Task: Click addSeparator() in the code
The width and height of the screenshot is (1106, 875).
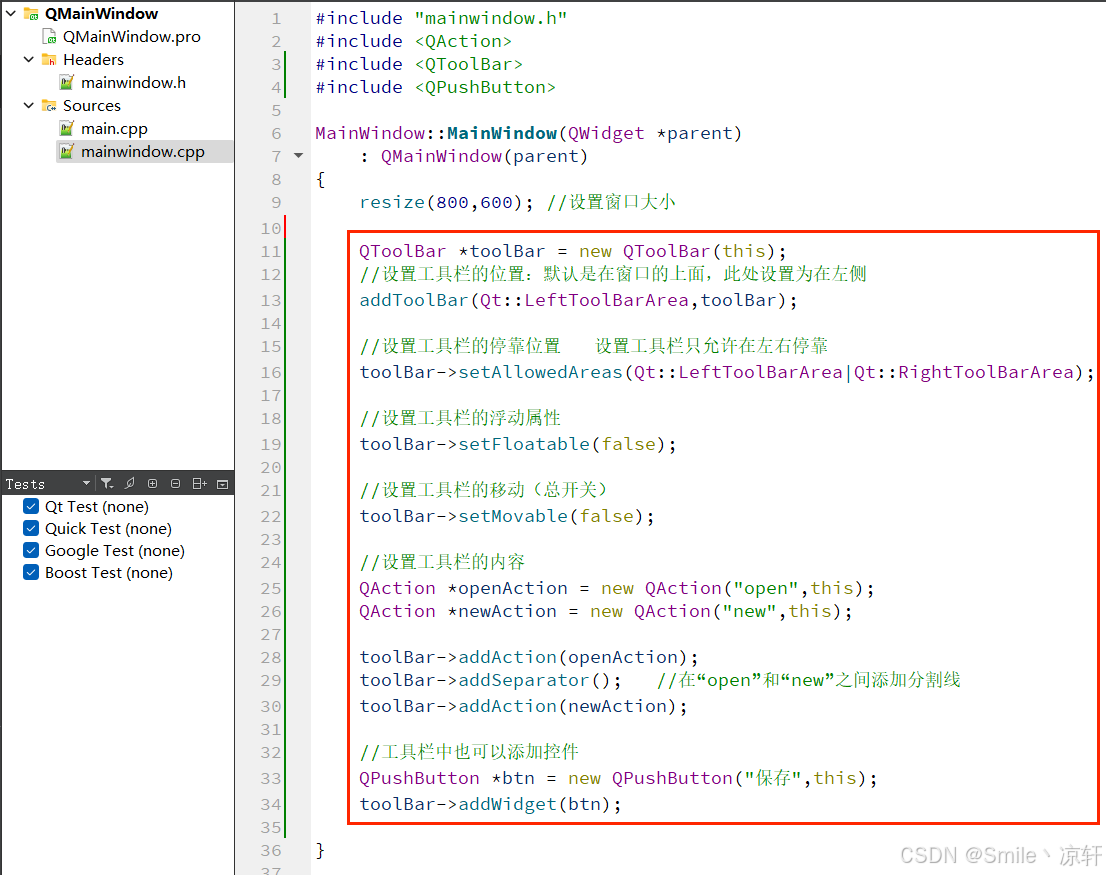Action: pos(534,680)
